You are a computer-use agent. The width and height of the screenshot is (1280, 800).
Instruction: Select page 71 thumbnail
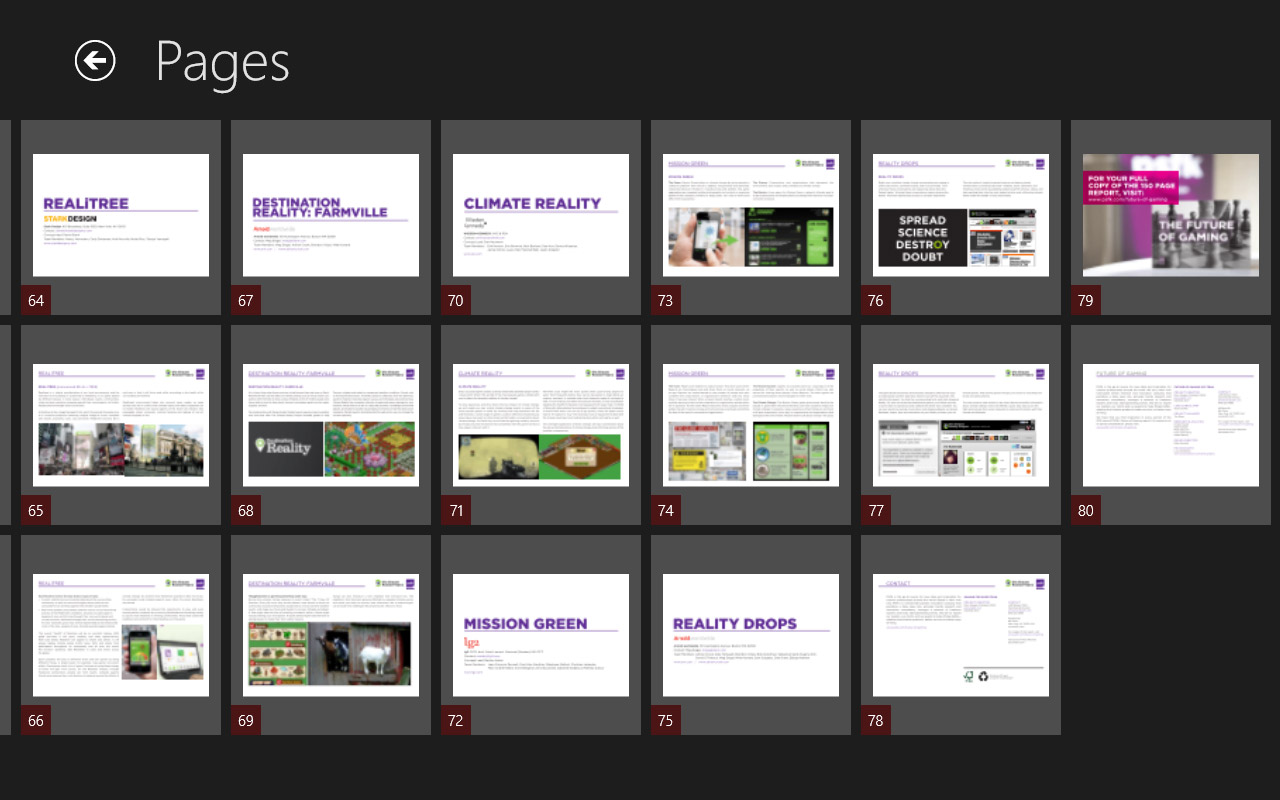click(x=541, y=425)
